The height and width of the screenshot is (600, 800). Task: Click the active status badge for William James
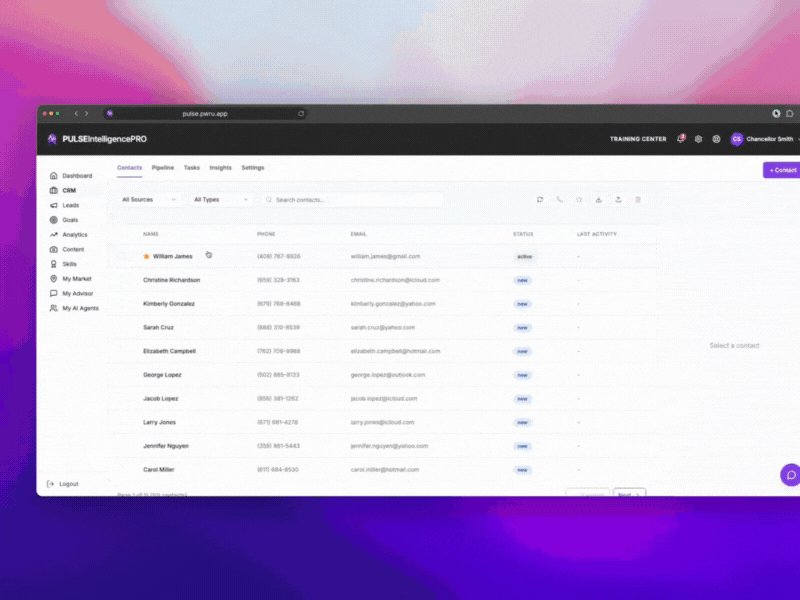click(524, 256)
